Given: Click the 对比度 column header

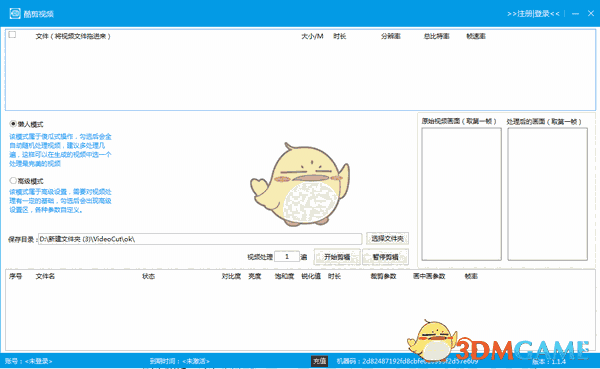Looking at the screenshot, I should click(x=231, y=276).
